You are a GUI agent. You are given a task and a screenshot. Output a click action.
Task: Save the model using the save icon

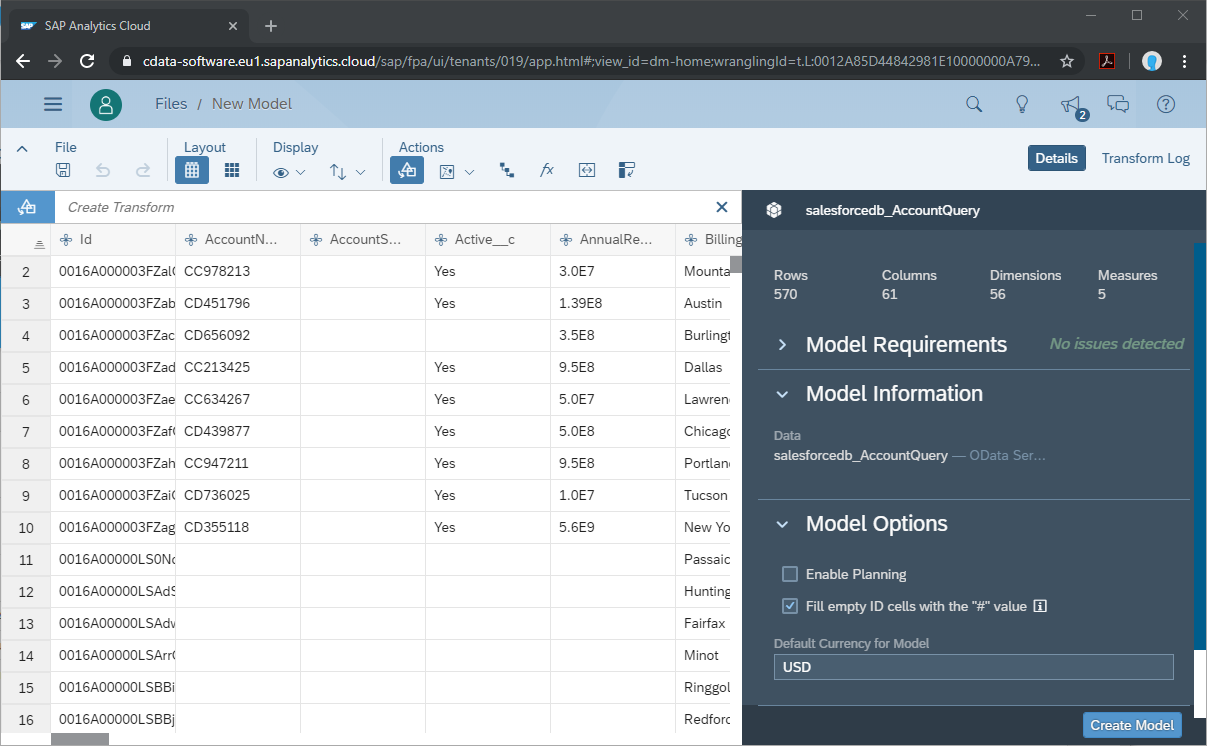(x=63, y=170)
